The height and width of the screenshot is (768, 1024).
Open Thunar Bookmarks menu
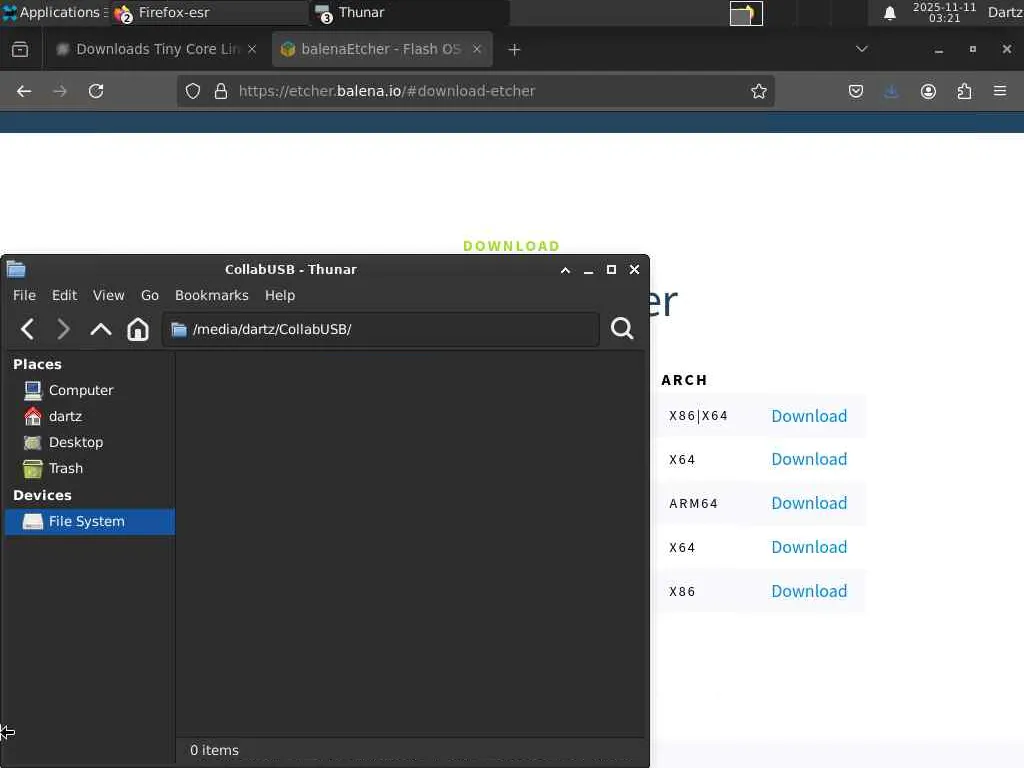(x=212, y=295)
